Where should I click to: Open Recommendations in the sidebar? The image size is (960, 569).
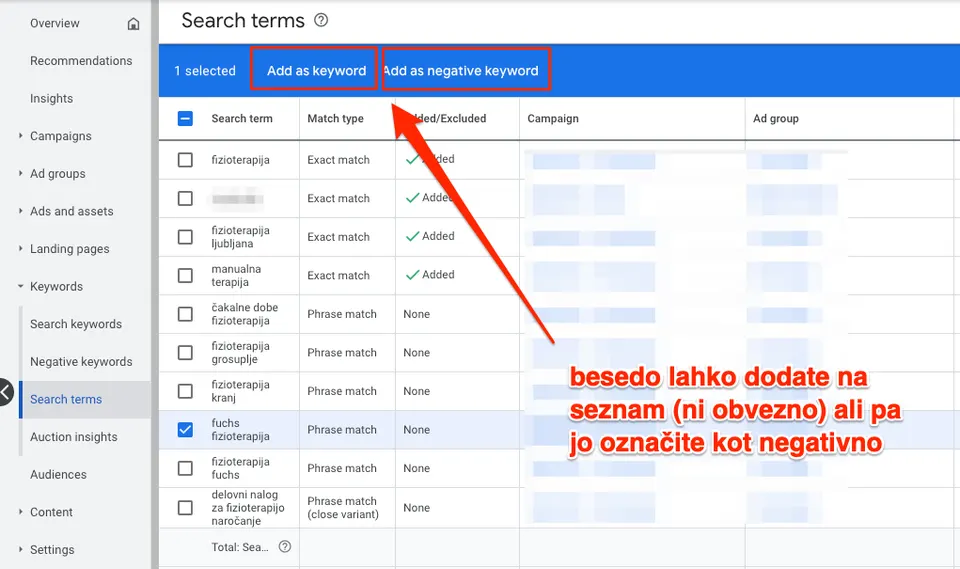pyautogui.click(x=81, y=61)
